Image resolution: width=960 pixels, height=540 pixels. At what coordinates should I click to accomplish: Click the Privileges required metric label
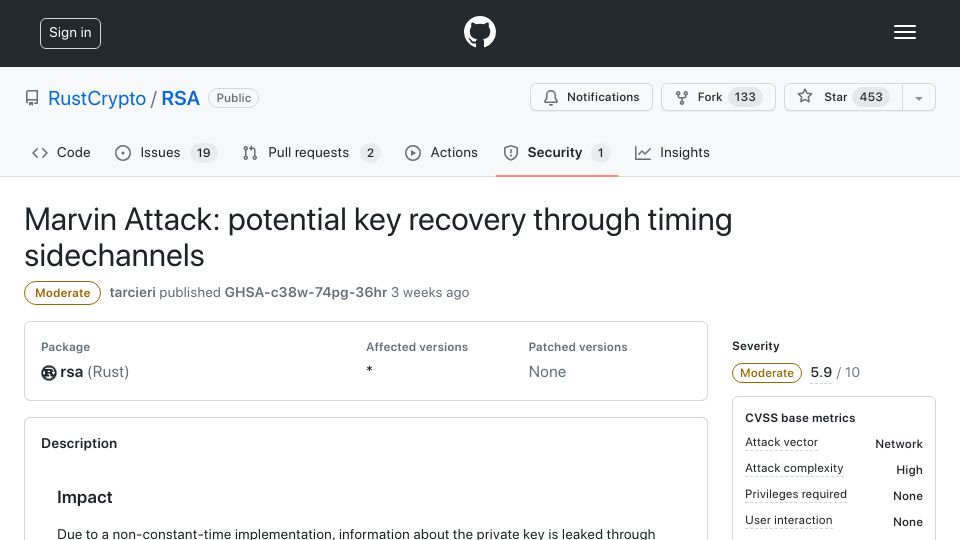tap(796, 494)
